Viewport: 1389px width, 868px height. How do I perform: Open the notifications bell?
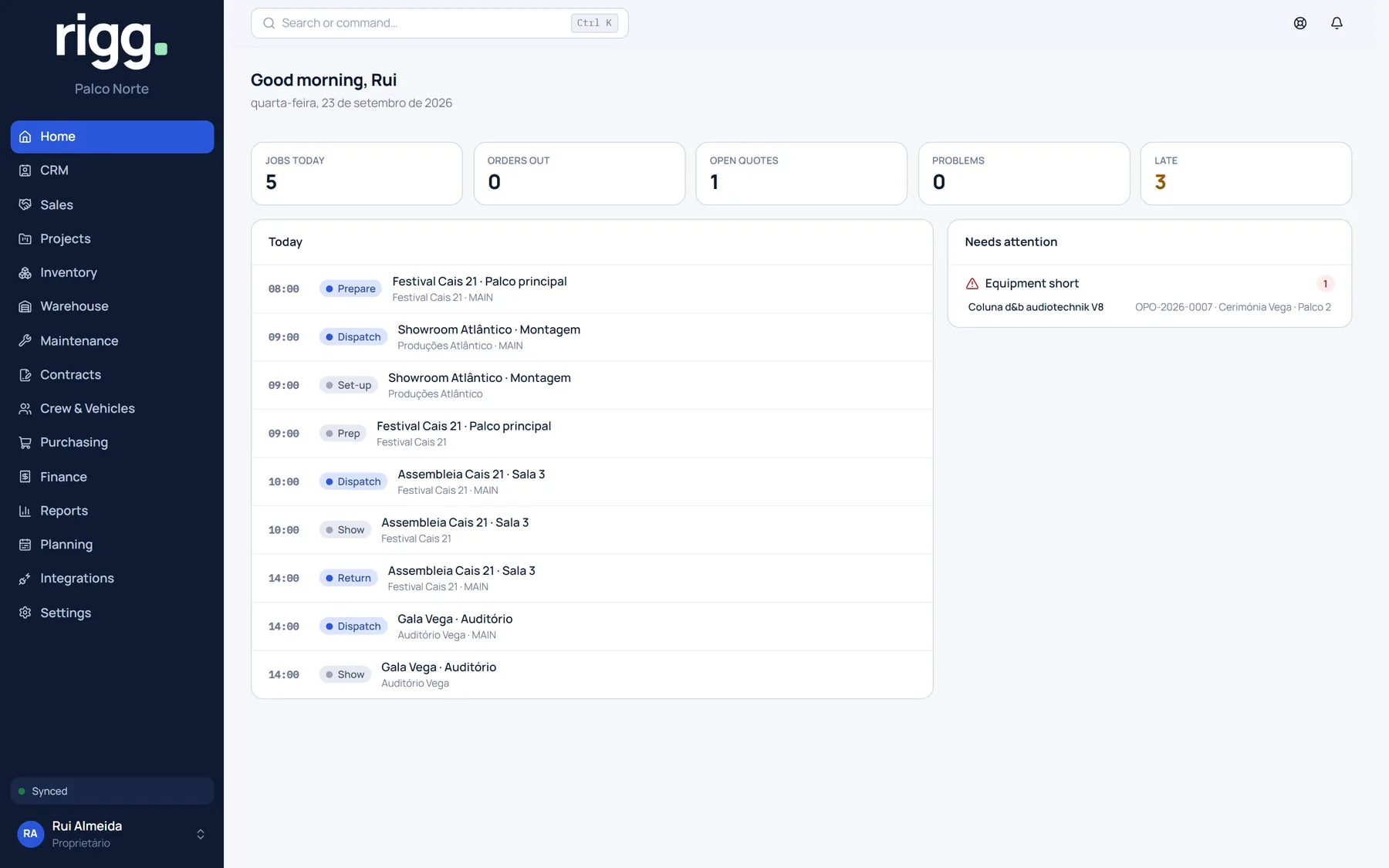point(1337,23)
